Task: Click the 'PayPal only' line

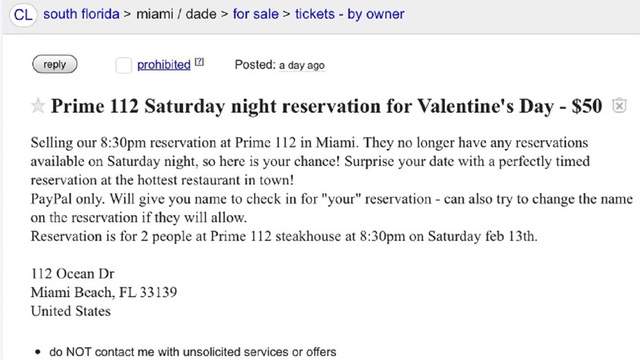Action: 331,208
